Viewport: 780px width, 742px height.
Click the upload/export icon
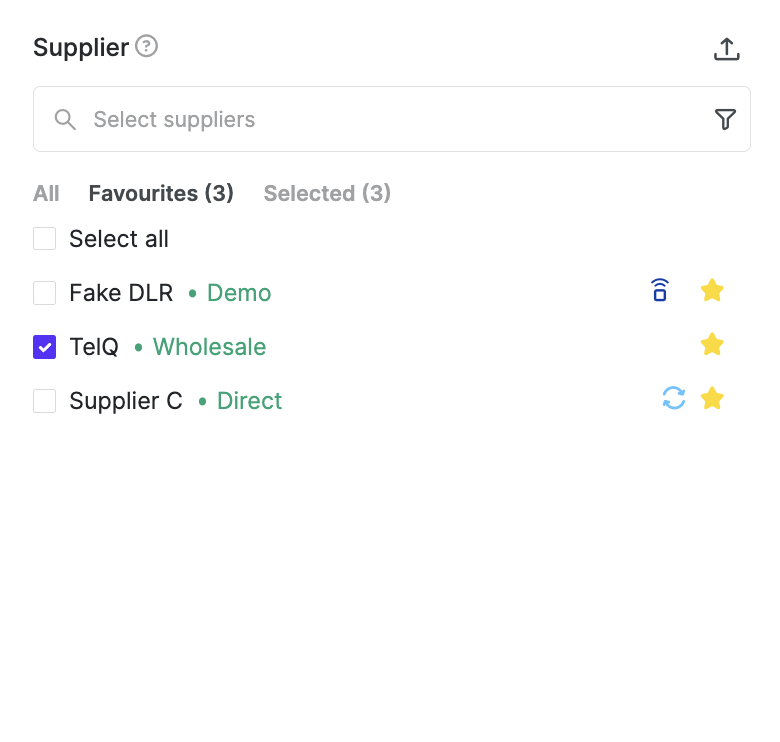(x=726, y=49)
